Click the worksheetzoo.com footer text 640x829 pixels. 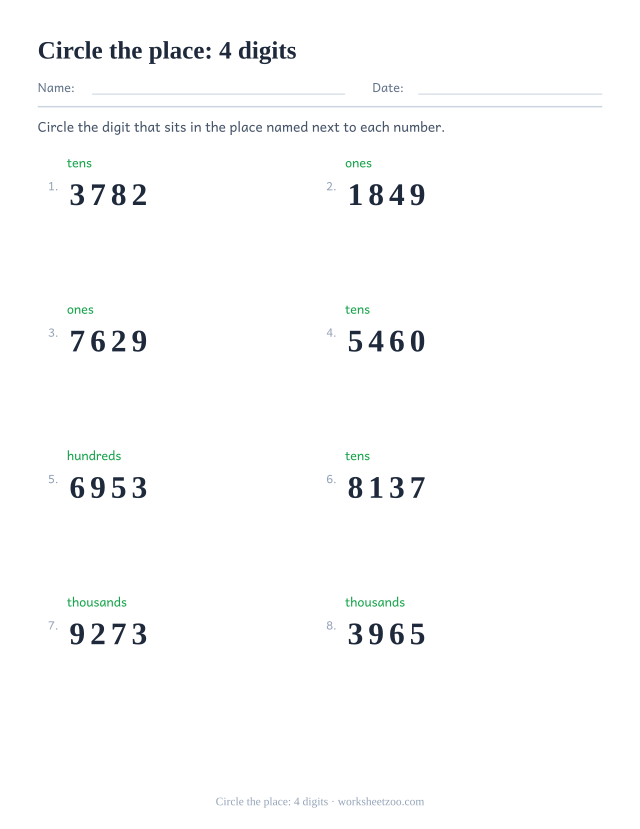[381, 802]
